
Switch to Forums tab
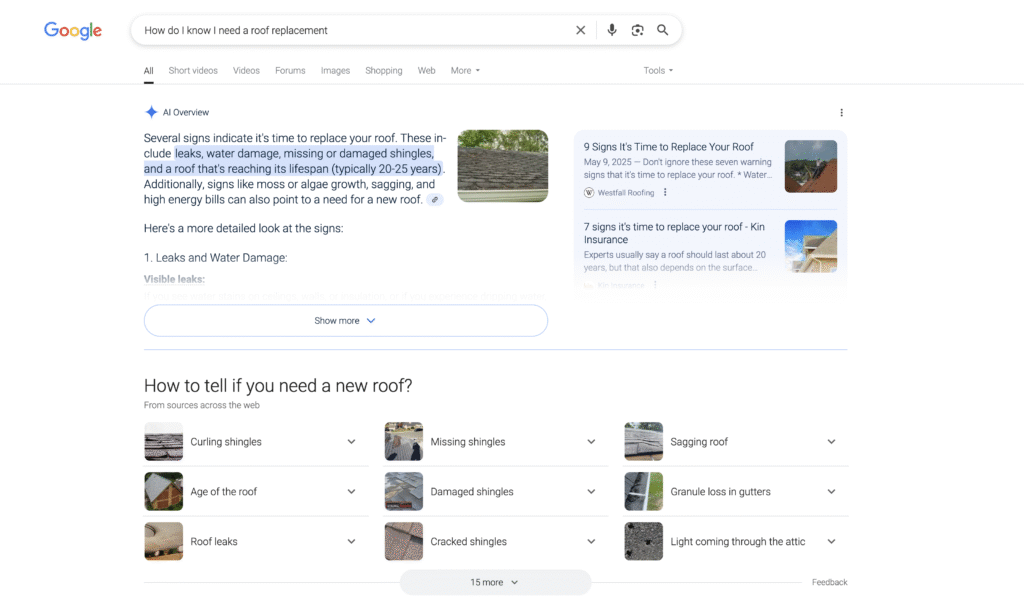point(290,71)
